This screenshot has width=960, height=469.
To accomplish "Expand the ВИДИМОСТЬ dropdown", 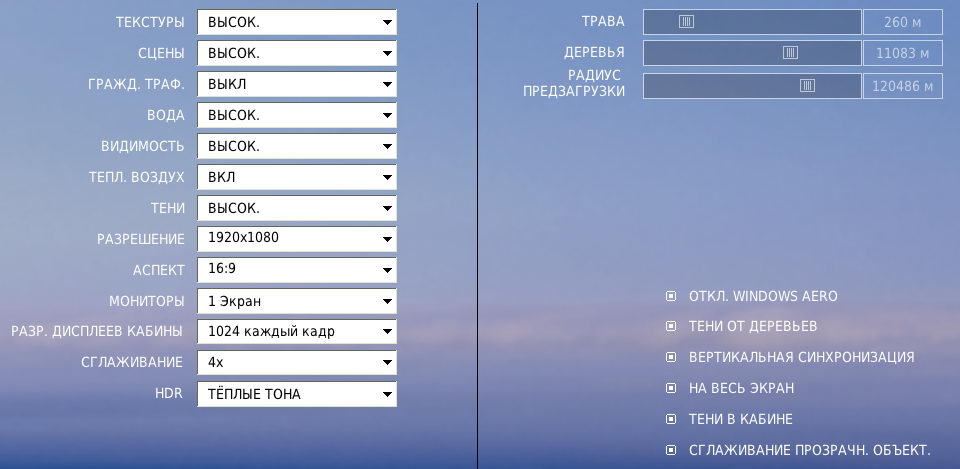I will point(297,146).
